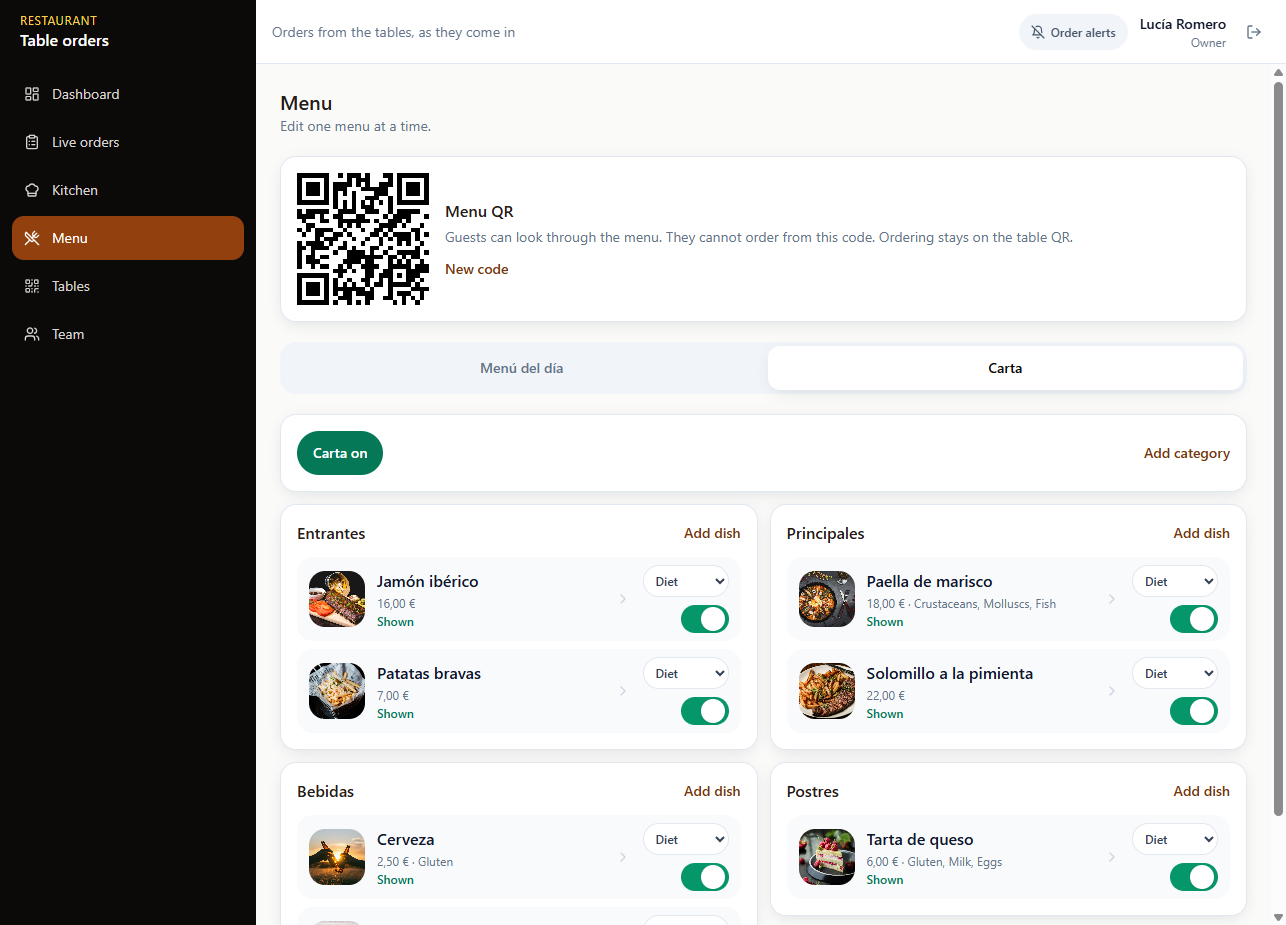
Task: Click the muted bell icon in Order alerts
Action: [x=1038, y=32]
